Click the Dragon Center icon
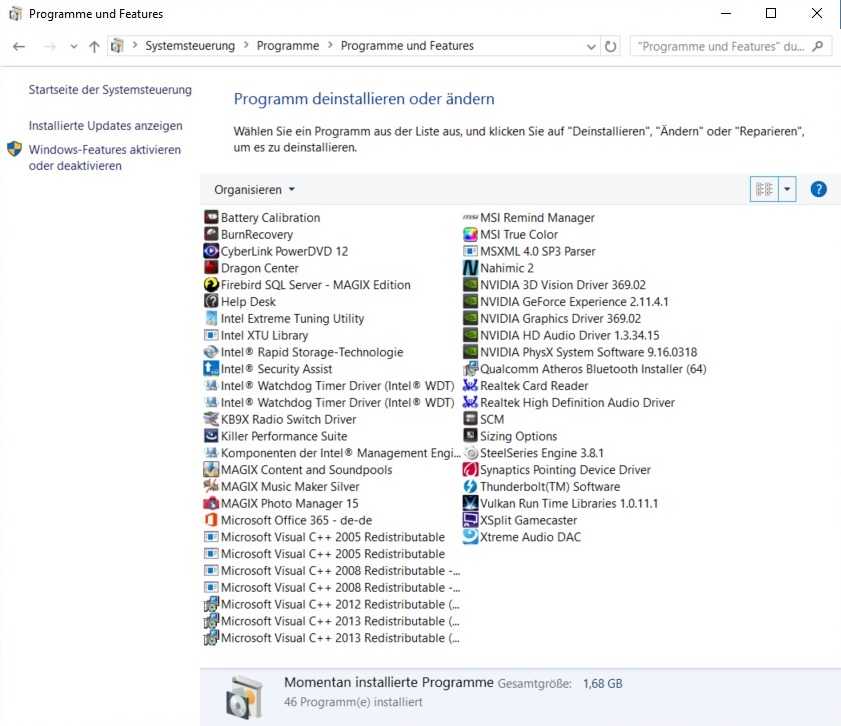Screen dimensions: 841x726 click(x=211, y=268)
